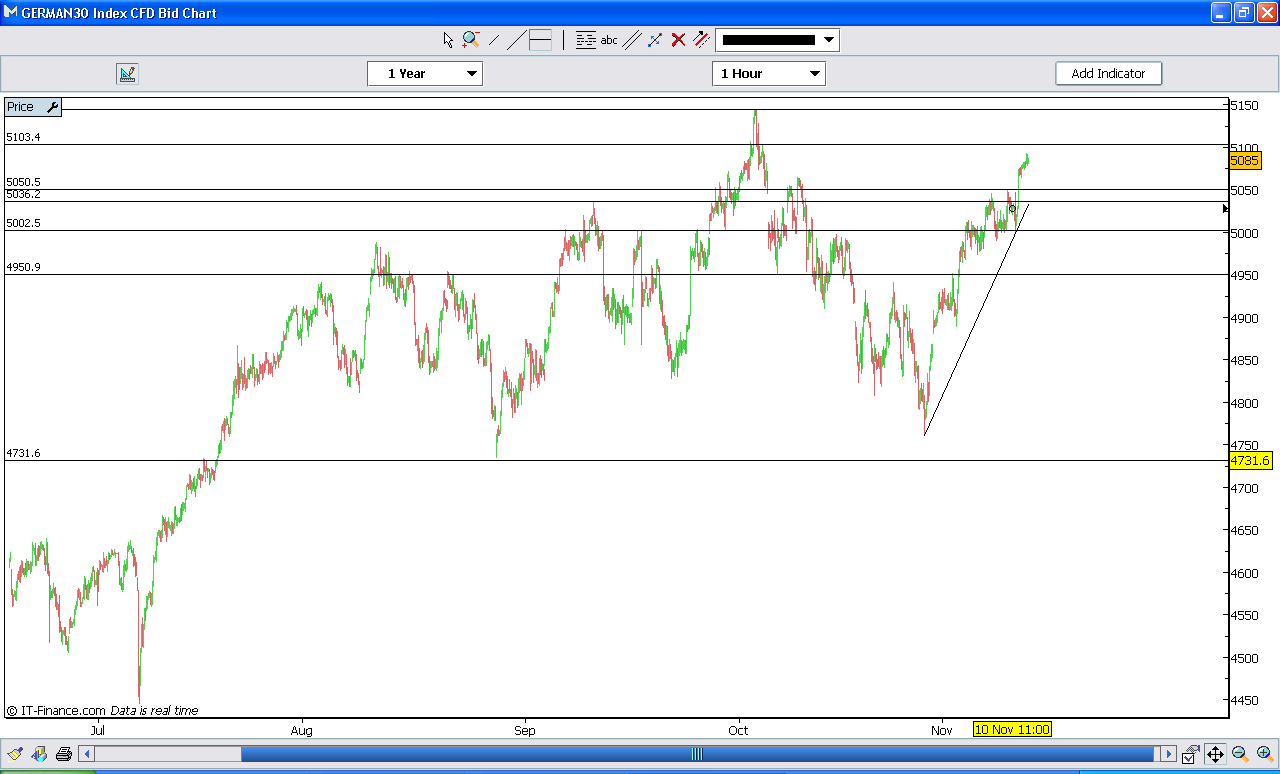Viewport: 1280px width, 774px height.
Task: Click the chart settings icon left of 1 Year
Action: click(127, 73)
